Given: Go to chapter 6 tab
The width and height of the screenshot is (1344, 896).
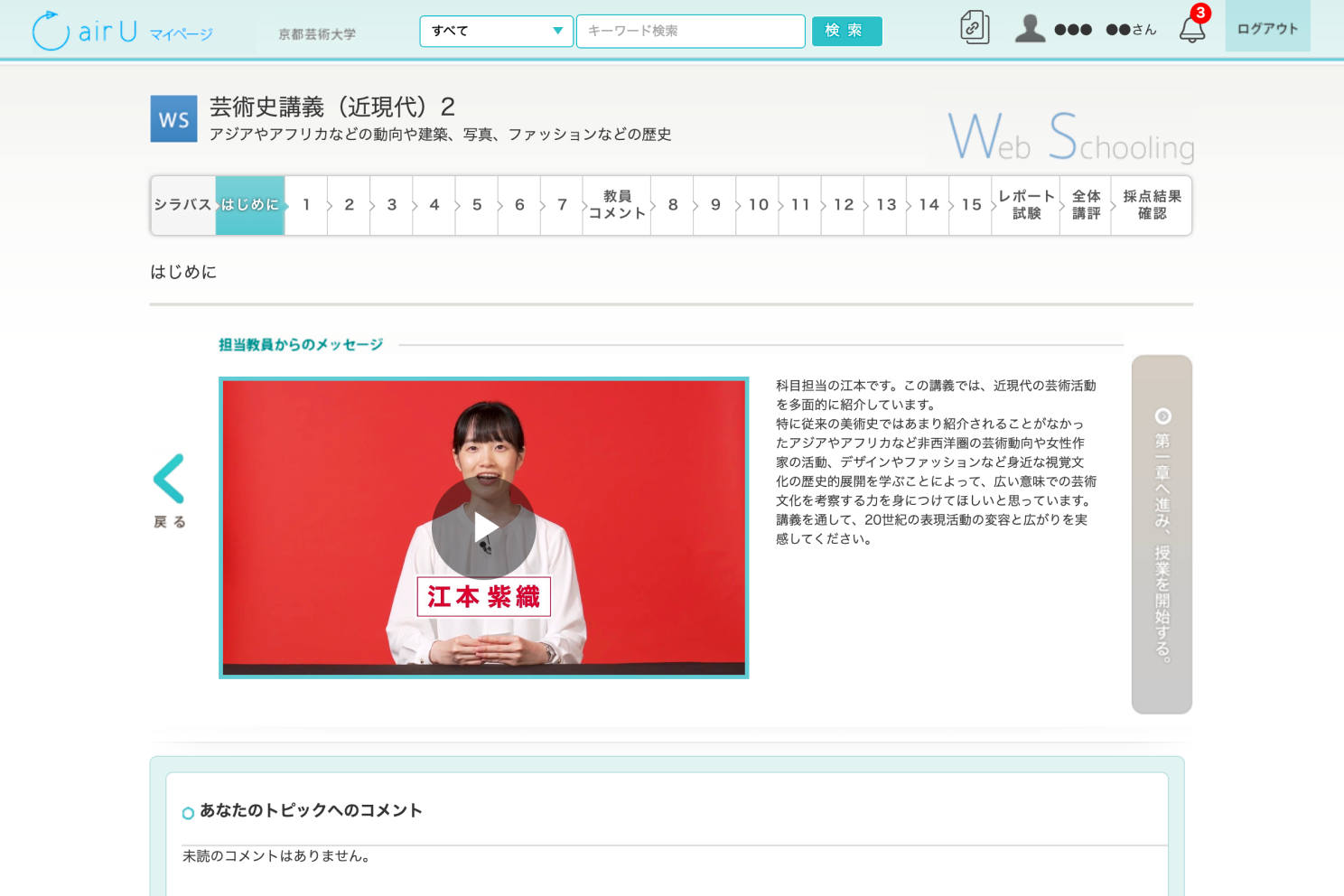Looking at the screenshot, I should 519,205.
